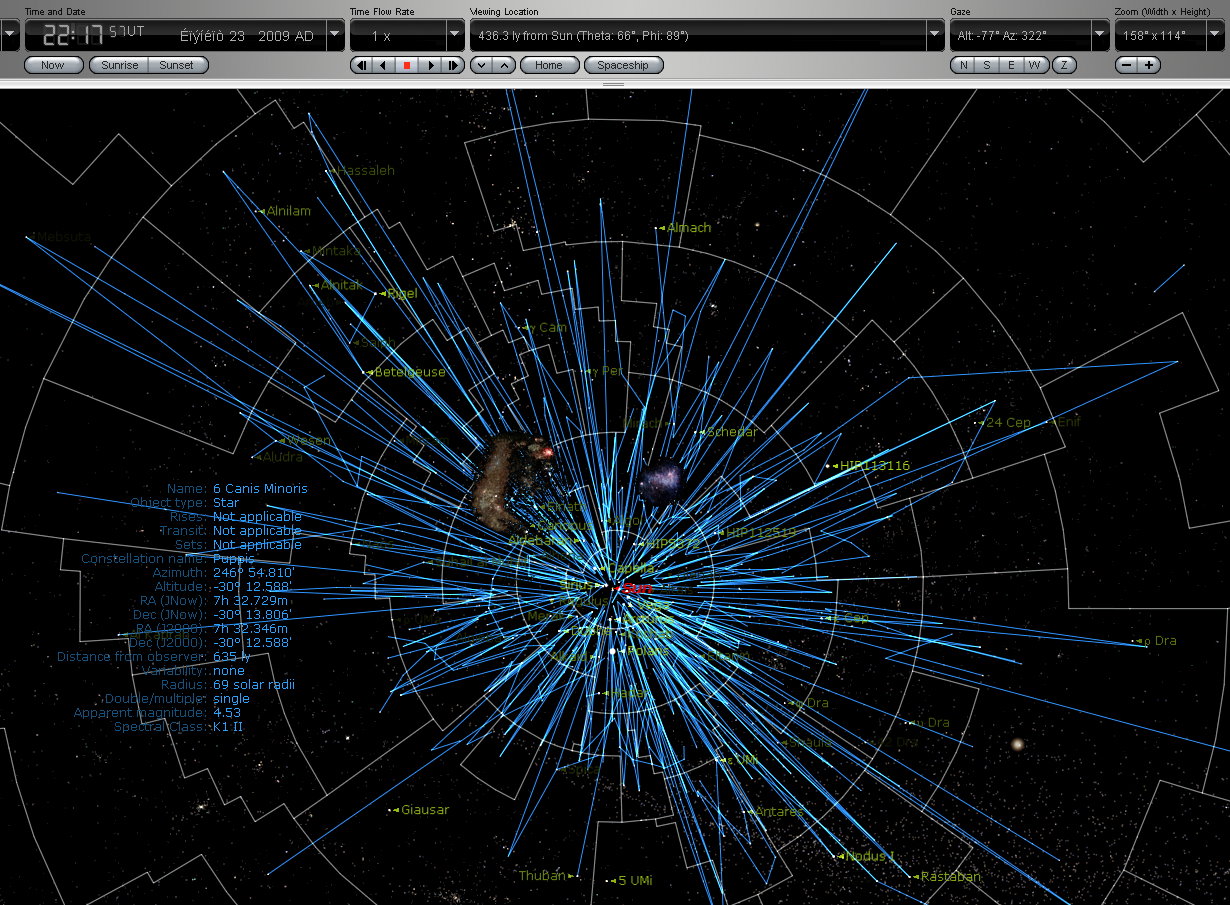Select the star labeled Alnilam
The image size is (1230, 905).
pos(289,211)
